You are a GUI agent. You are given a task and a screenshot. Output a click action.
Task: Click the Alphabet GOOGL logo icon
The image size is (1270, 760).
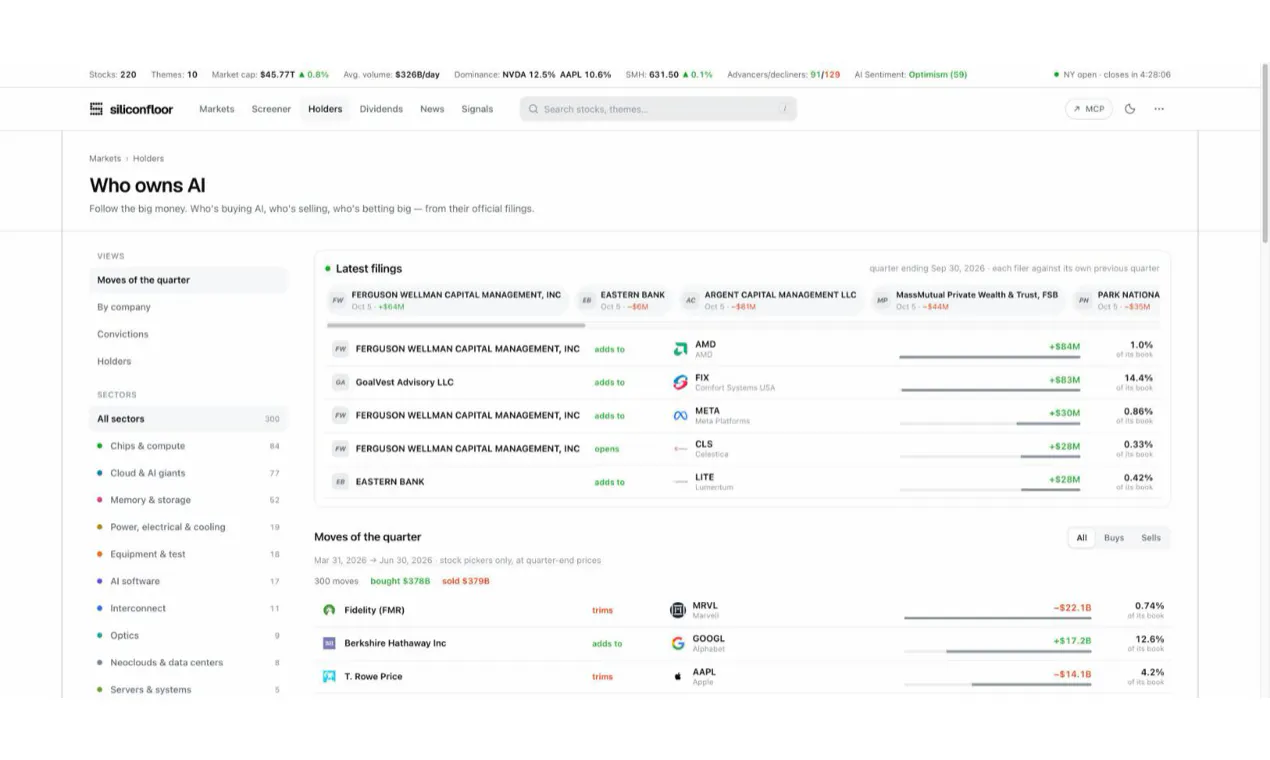[x=678, y=643]
